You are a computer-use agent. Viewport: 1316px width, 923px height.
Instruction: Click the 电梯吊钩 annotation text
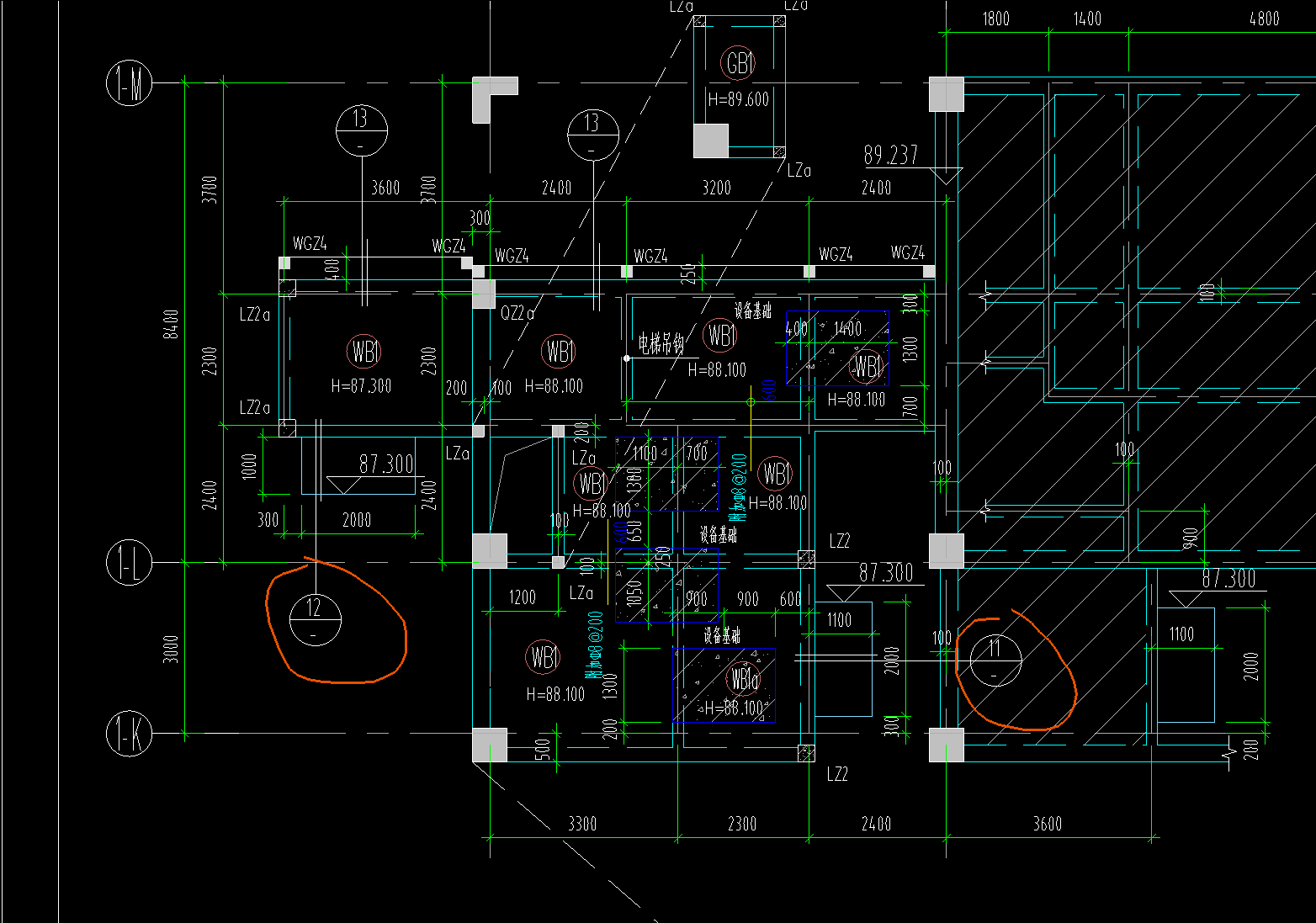coord(661,343)
